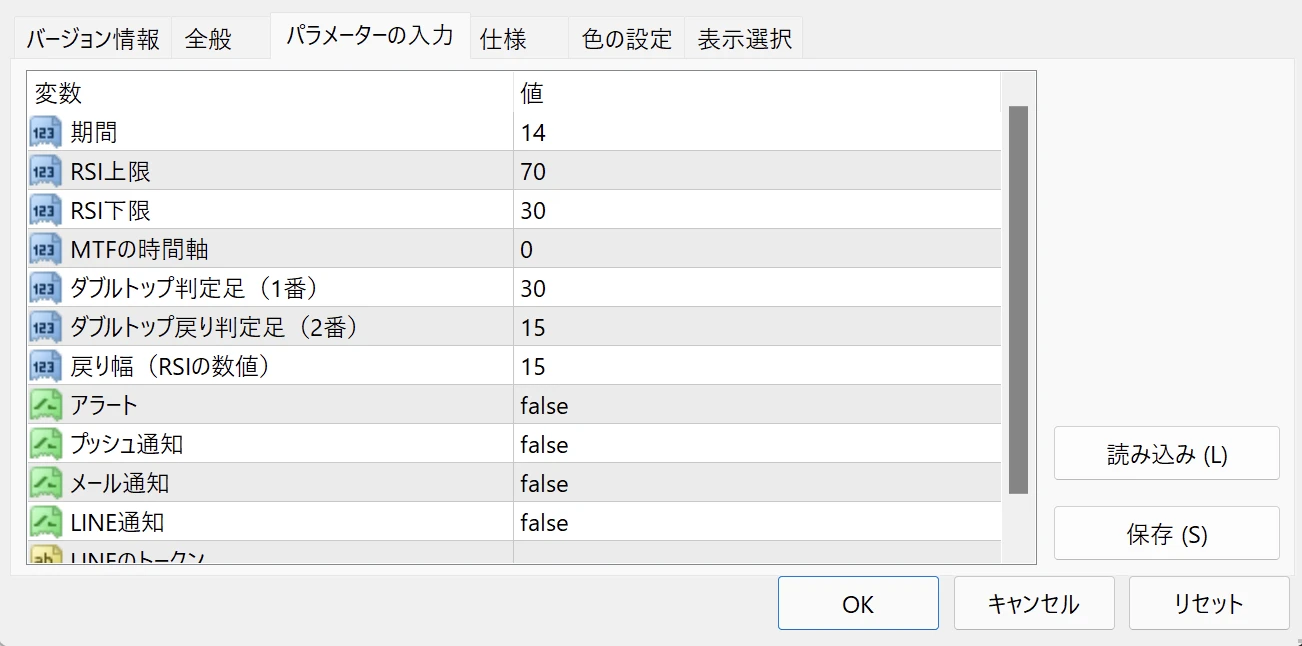Click the boolean icon beside アラート

click(x=46, y=405)
